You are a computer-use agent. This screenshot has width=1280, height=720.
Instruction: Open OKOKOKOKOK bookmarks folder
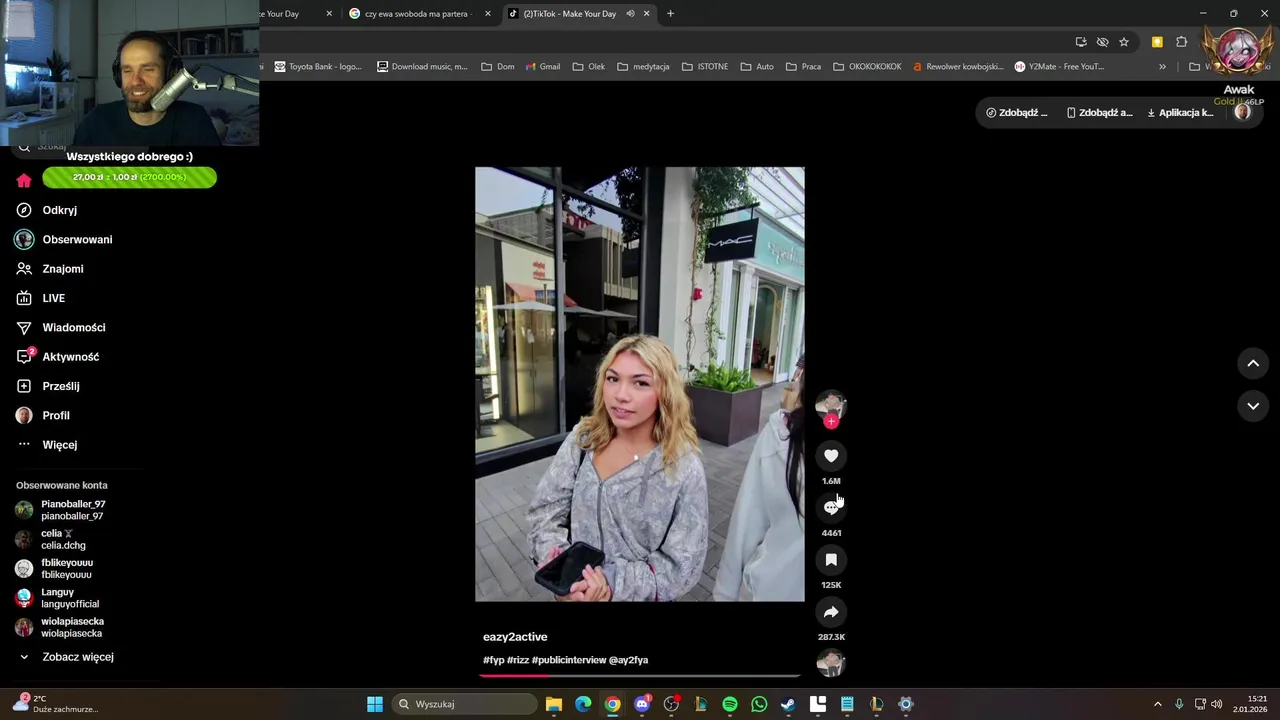867,67
